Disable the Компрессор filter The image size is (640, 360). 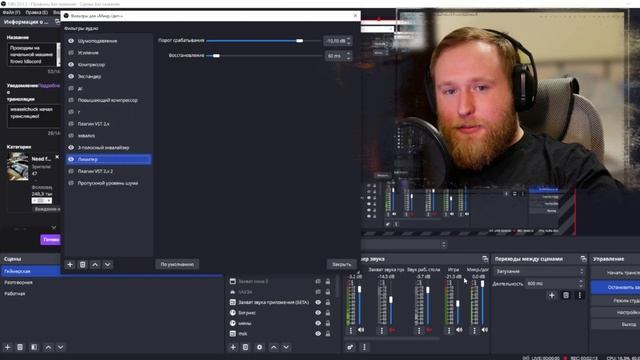point(71,64)
